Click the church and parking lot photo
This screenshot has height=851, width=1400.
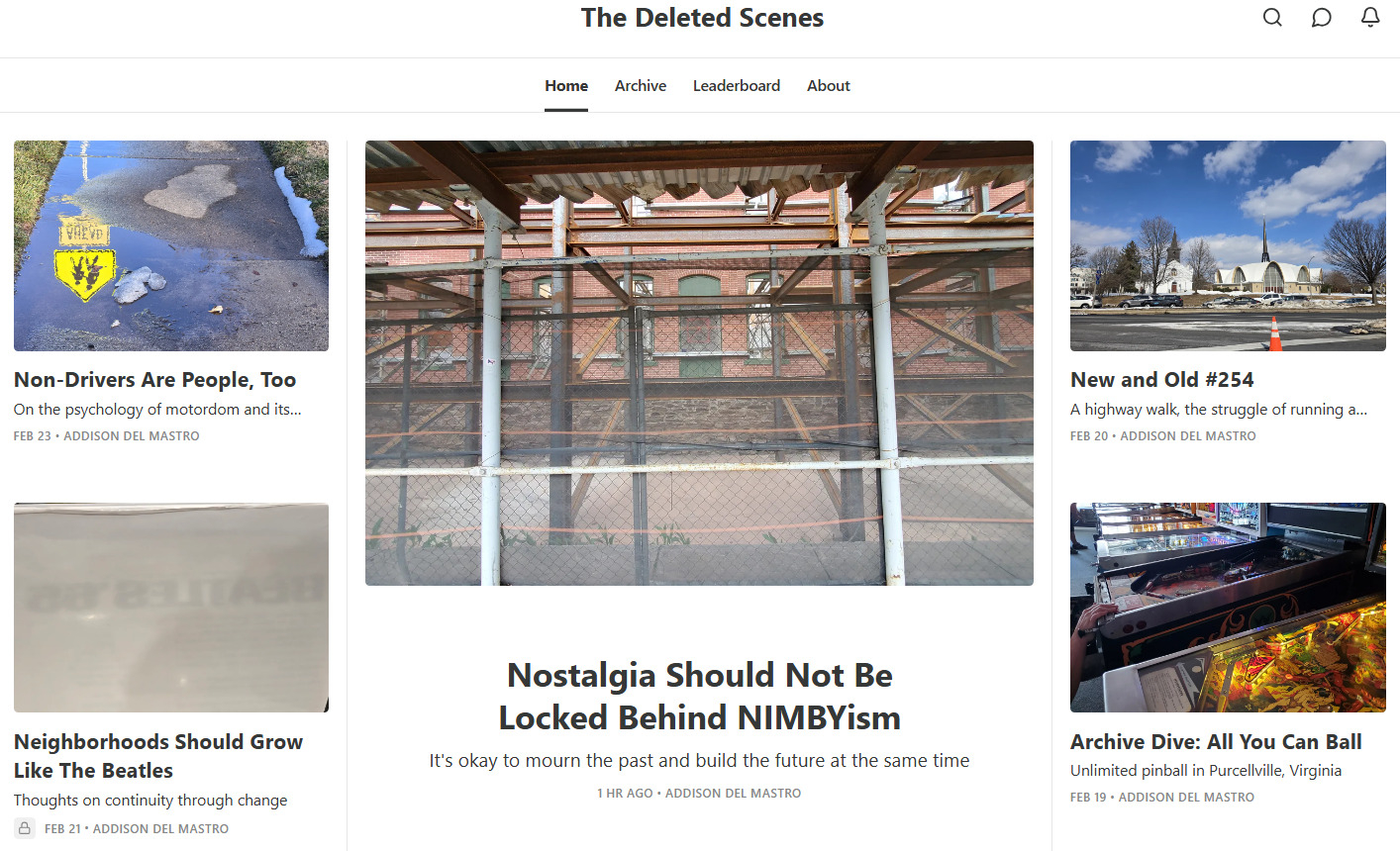pyautogui.click(x=1228, y=245)
